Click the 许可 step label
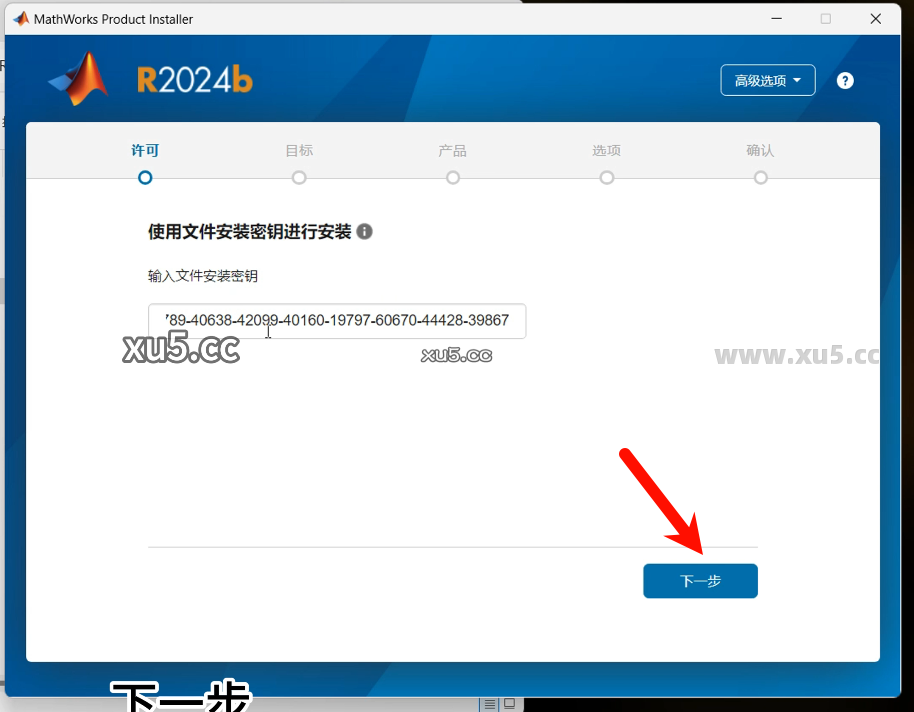Image resolution: width=914 pixels, height=712 pixels. (145, 150)
